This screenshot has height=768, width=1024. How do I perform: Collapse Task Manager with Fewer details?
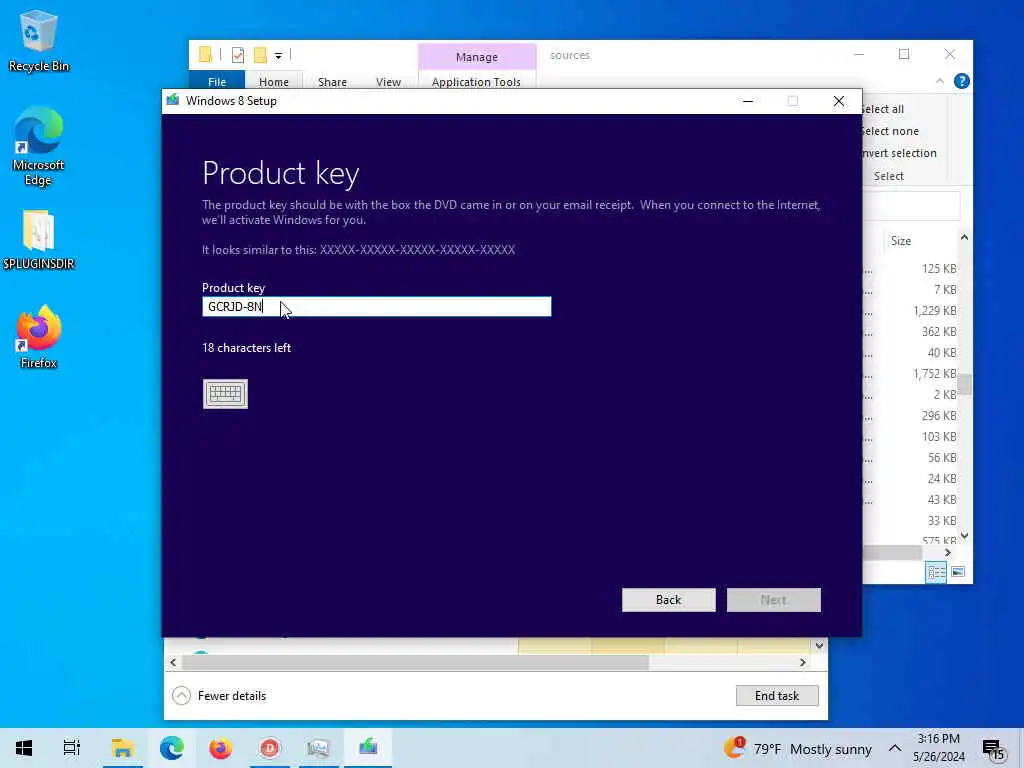219,696
